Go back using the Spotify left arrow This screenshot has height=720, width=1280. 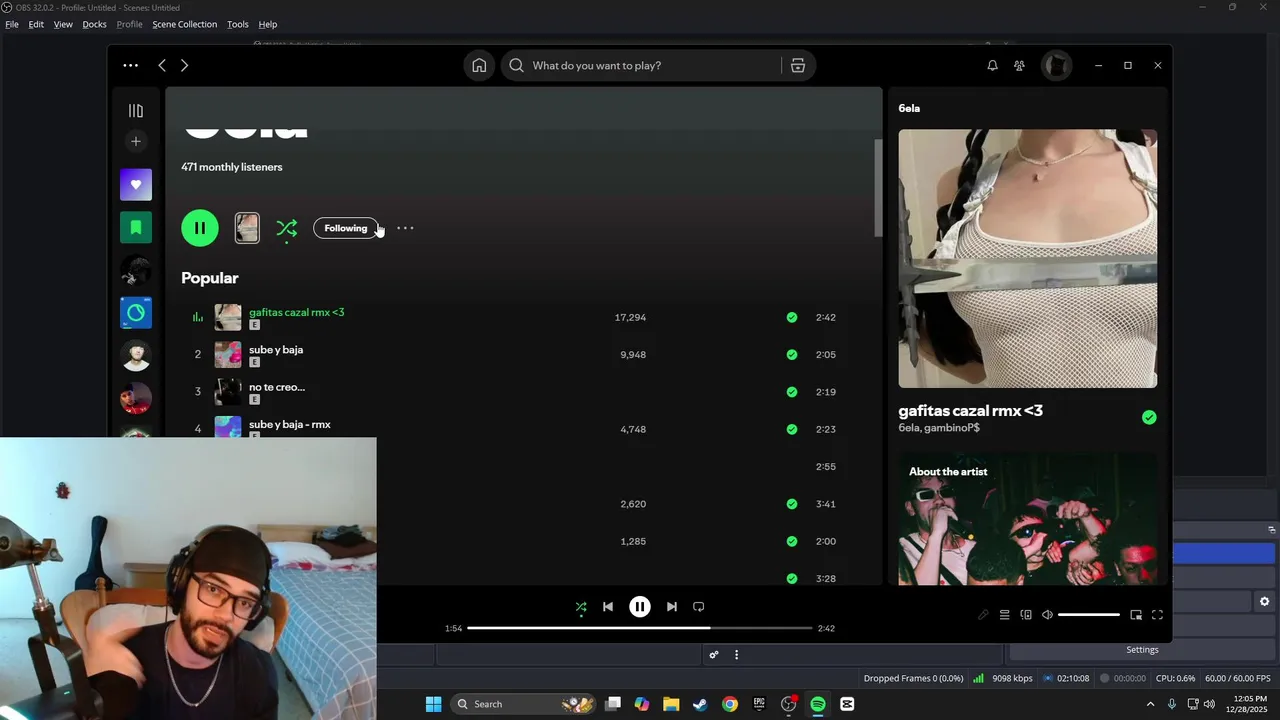click(162, 65)
